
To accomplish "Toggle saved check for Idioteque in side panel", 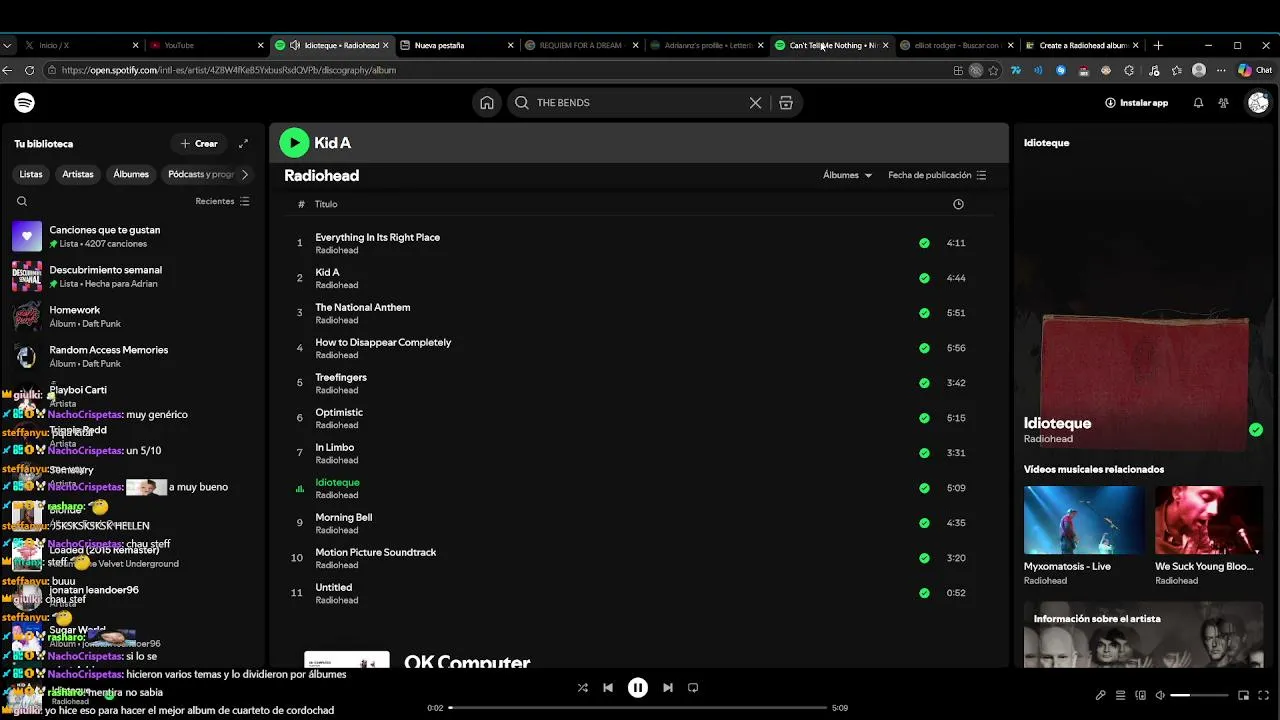I will click(1256, 430).
